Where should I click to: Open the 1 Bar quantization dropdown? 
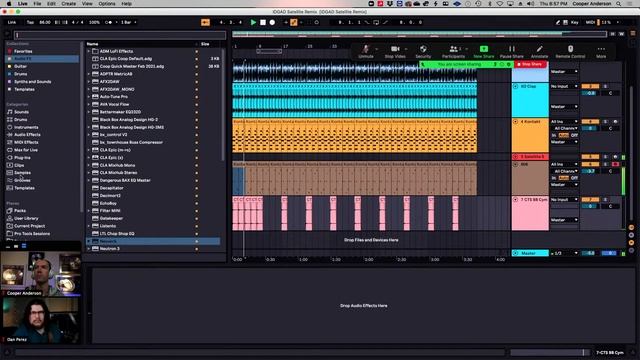[x=129, y=22]
